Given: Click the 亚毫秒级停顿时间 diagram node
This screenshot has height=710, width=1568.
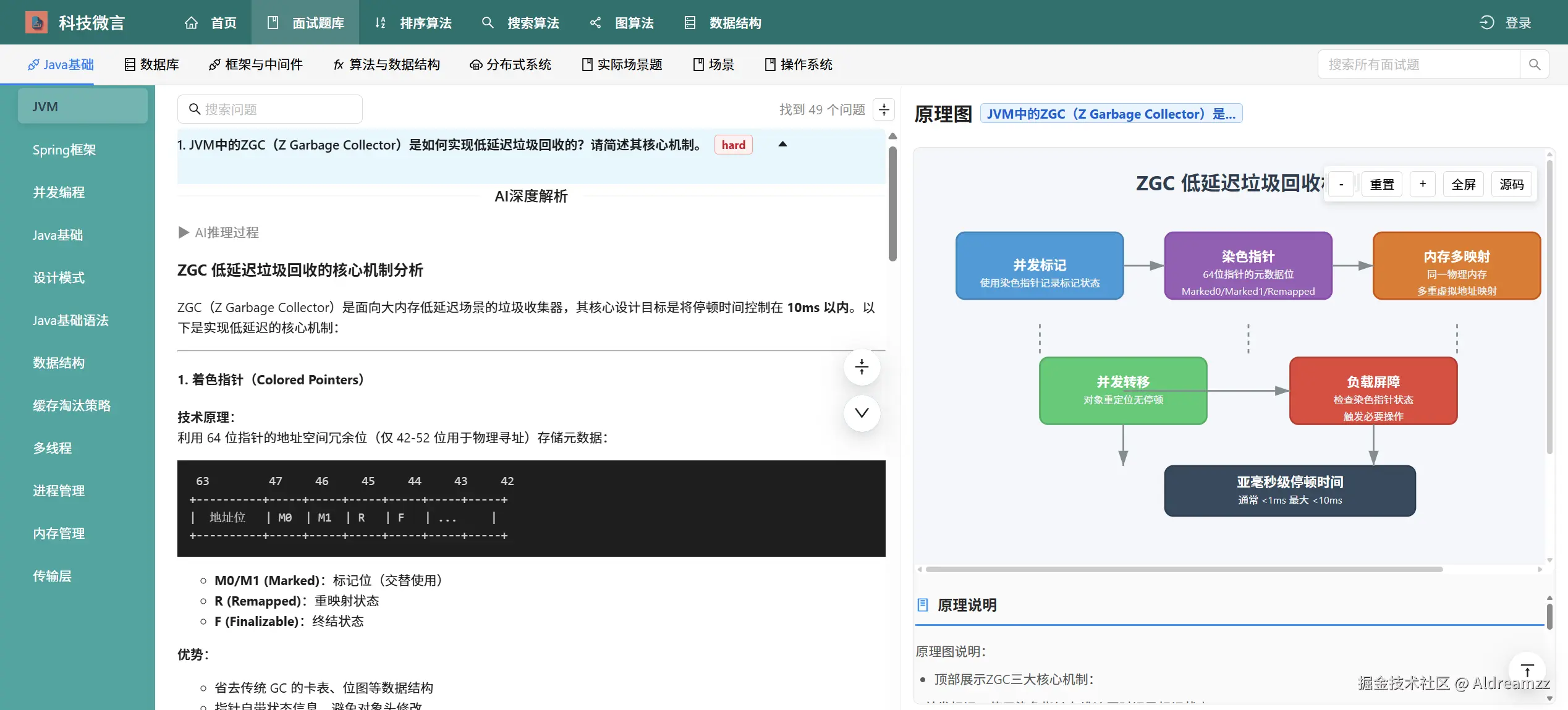Looking at the screenshot, I should coord(1290,491).
